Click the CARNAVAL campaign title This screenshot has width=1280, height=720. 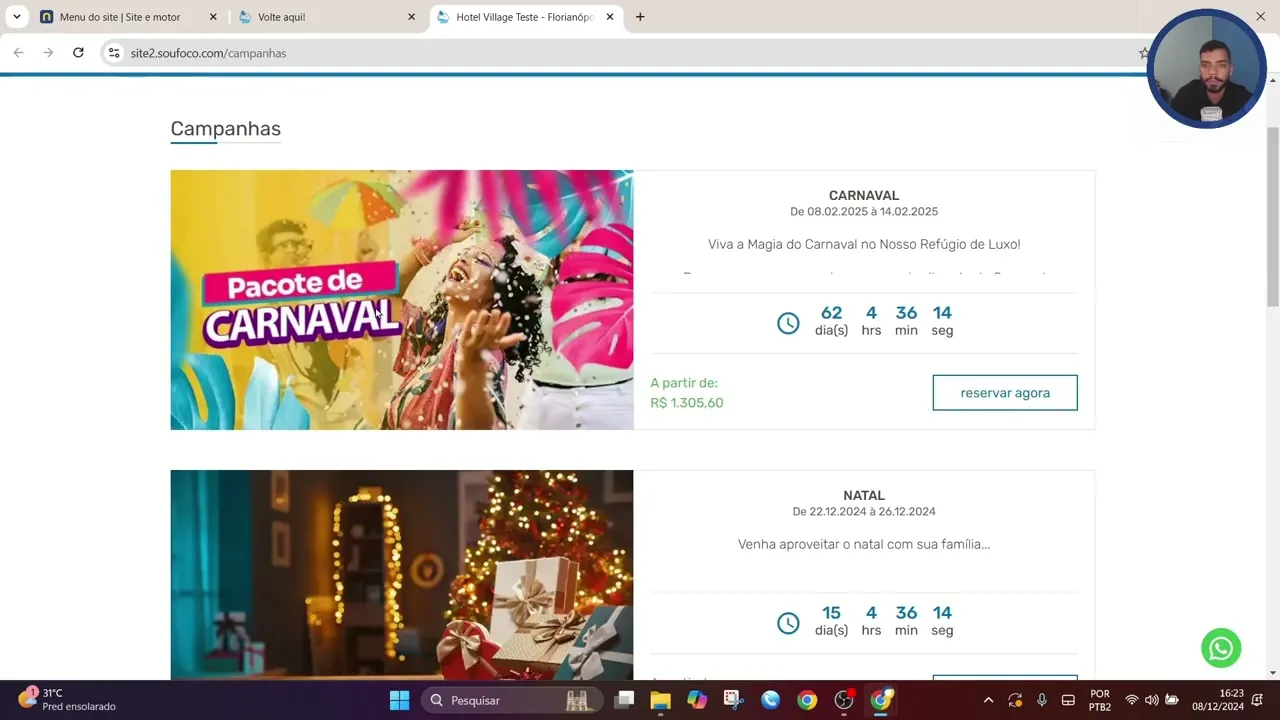[x=864, y=195]
